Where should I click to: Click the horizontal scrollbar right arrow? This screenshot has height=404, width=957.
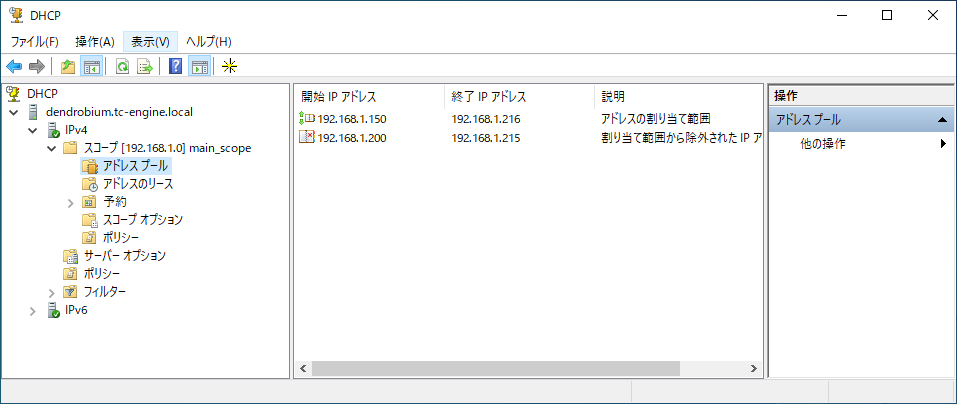(754, 369)
